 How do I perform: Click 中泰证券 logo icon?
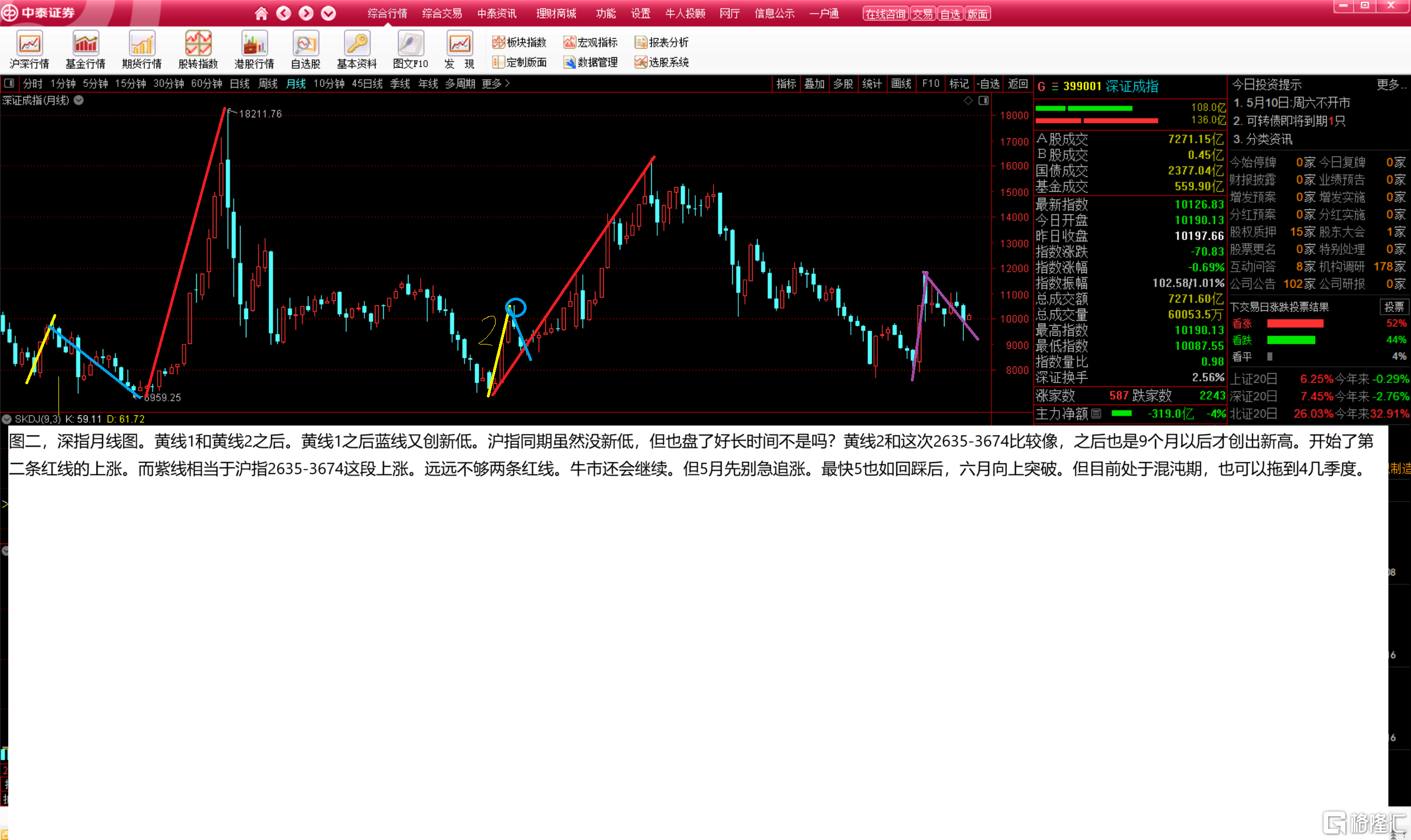[9, 13]
